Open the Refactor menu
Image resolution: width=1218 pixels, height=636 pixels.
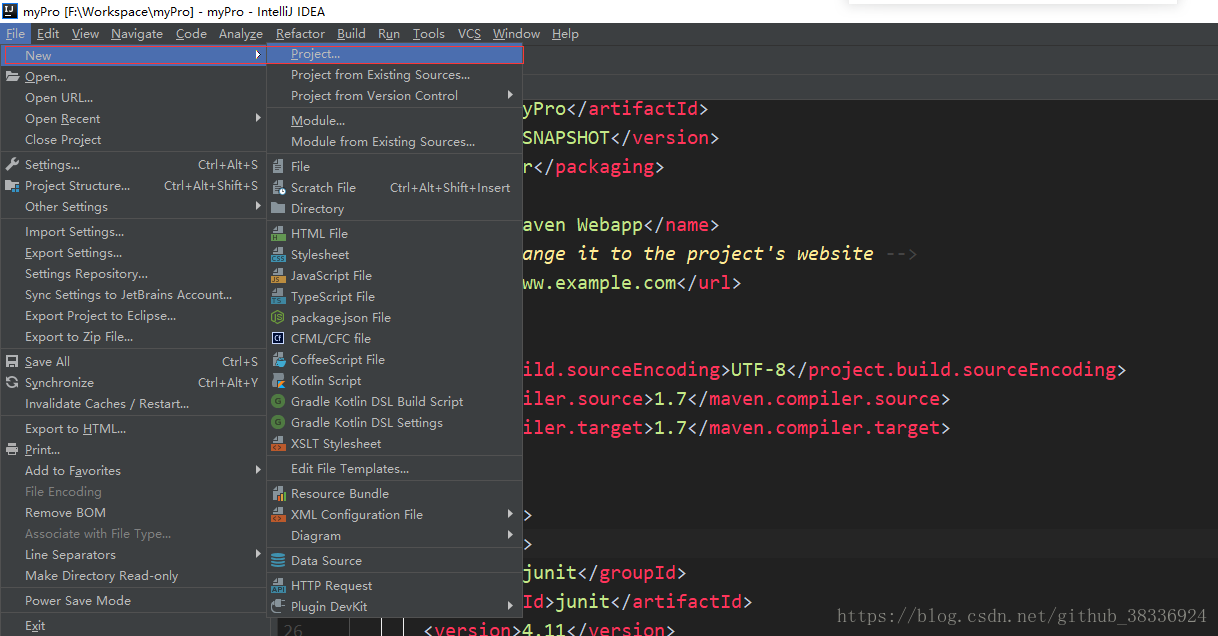tap(300, 33)
